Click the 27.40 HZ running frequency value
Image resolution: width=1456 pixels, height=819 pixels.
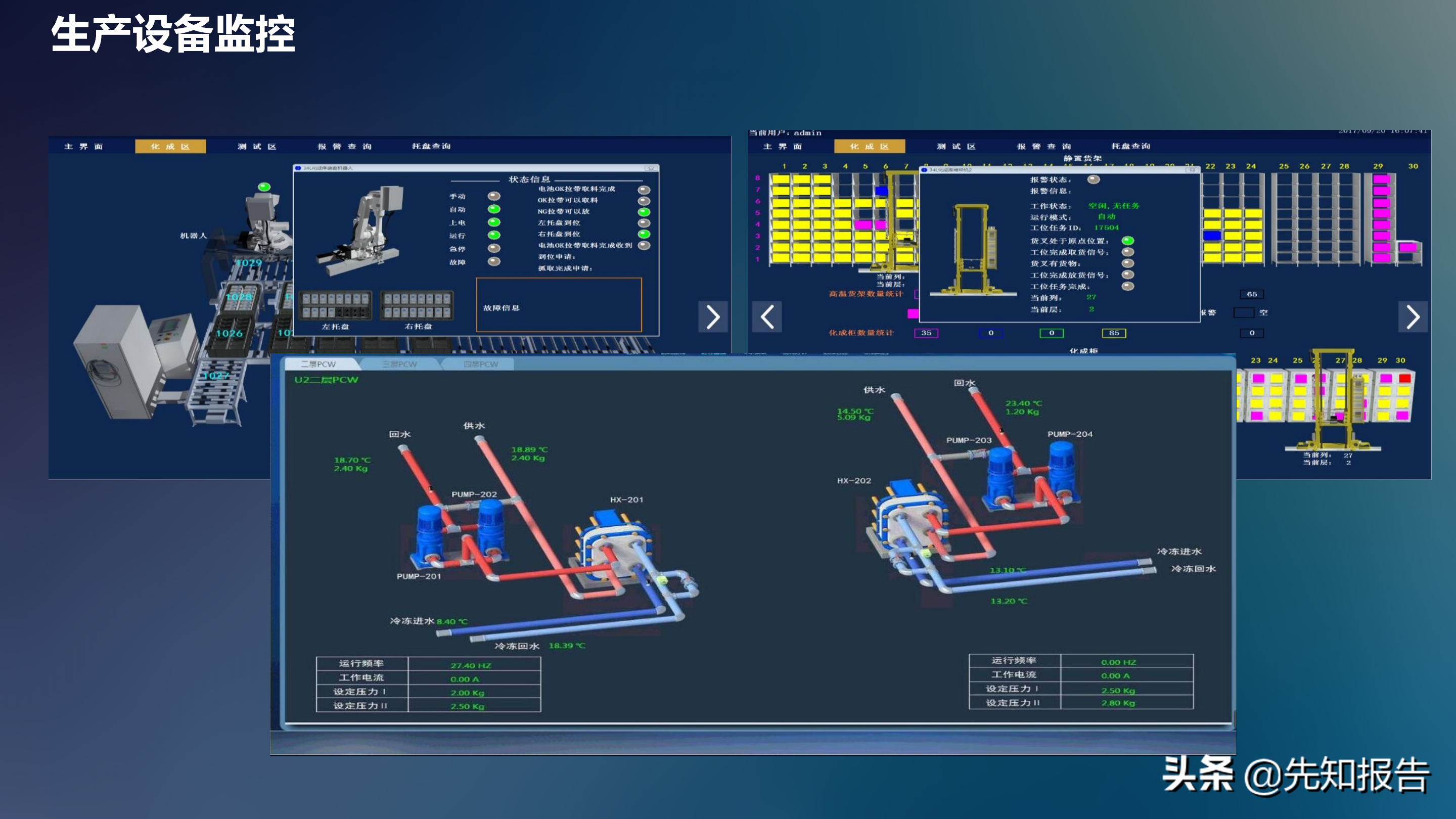471,666
